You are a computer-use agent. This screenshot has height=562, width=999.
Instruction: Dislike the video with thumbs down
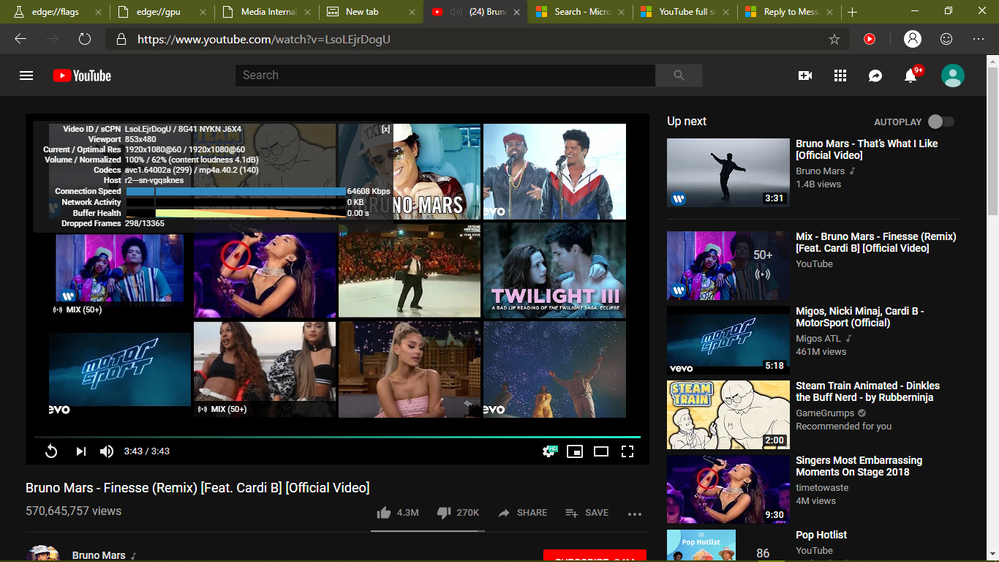(458, 512)
